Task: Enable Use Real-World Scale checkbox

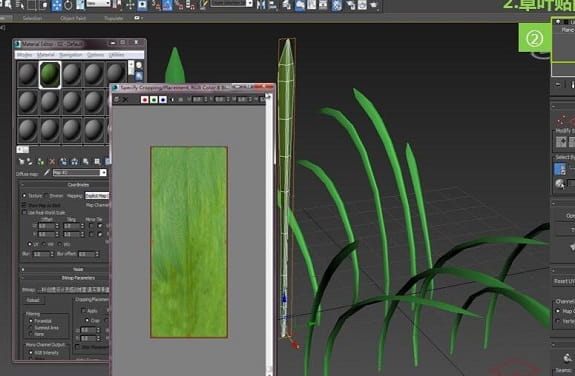Action: (24, 212)
